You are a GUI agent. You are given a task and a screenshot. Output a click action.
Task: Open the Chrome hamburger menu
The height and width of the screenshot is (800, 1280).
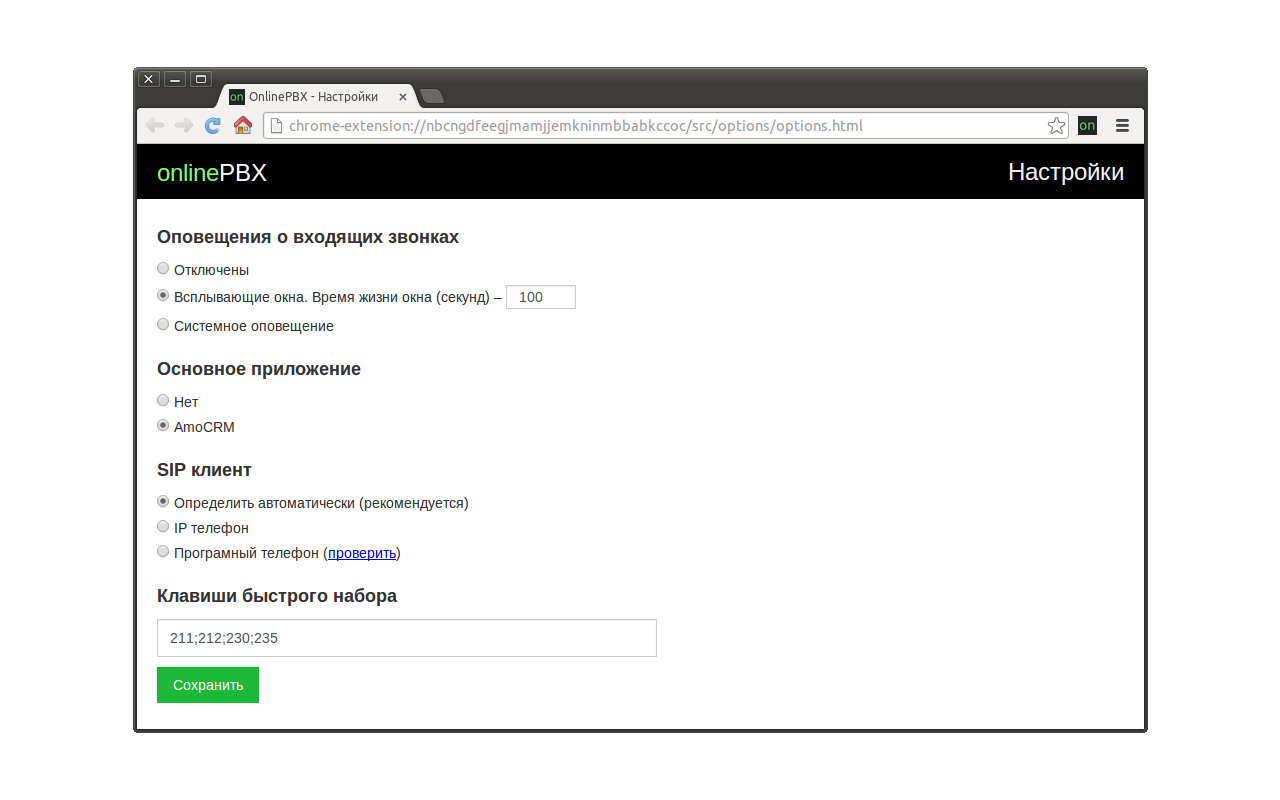coord(1122,125)
